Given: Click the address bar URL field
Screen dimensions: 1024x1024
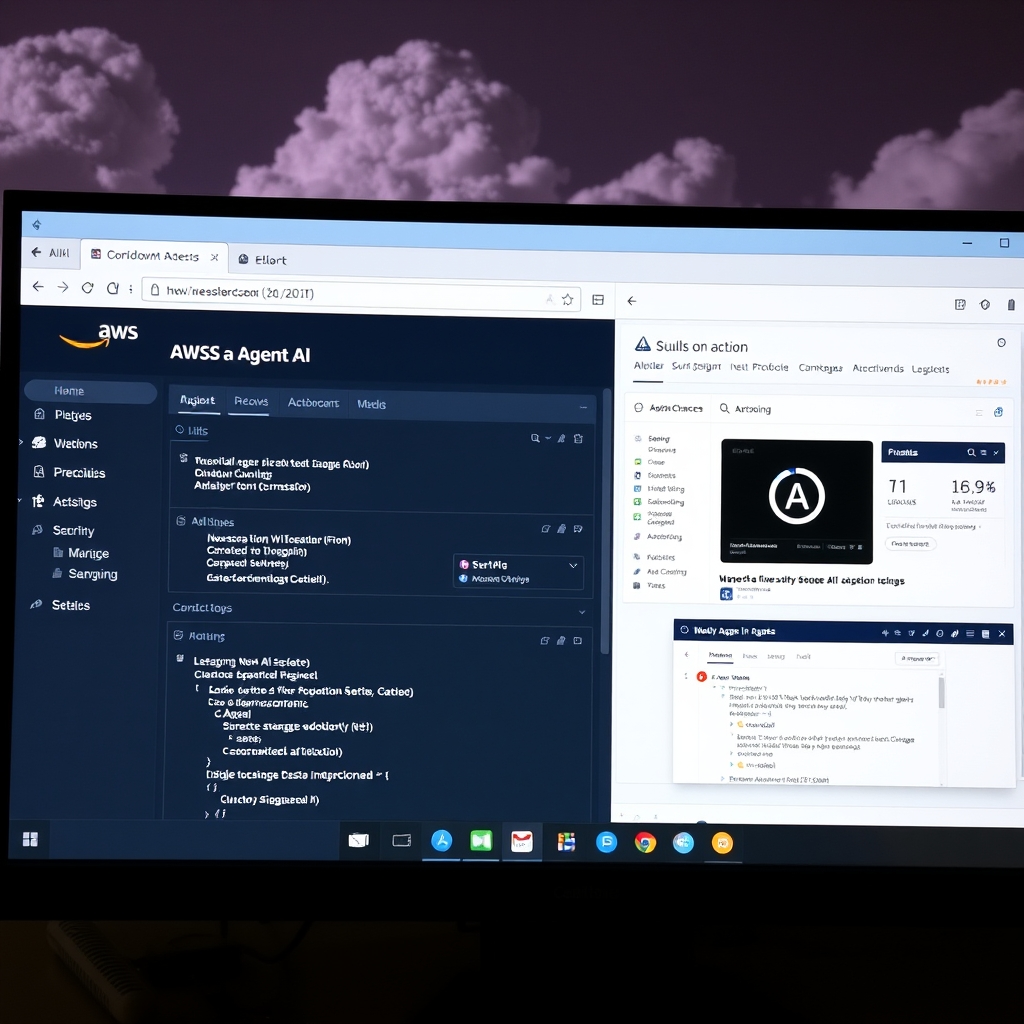Looking at the screenshot, I should tap(360, 295).
